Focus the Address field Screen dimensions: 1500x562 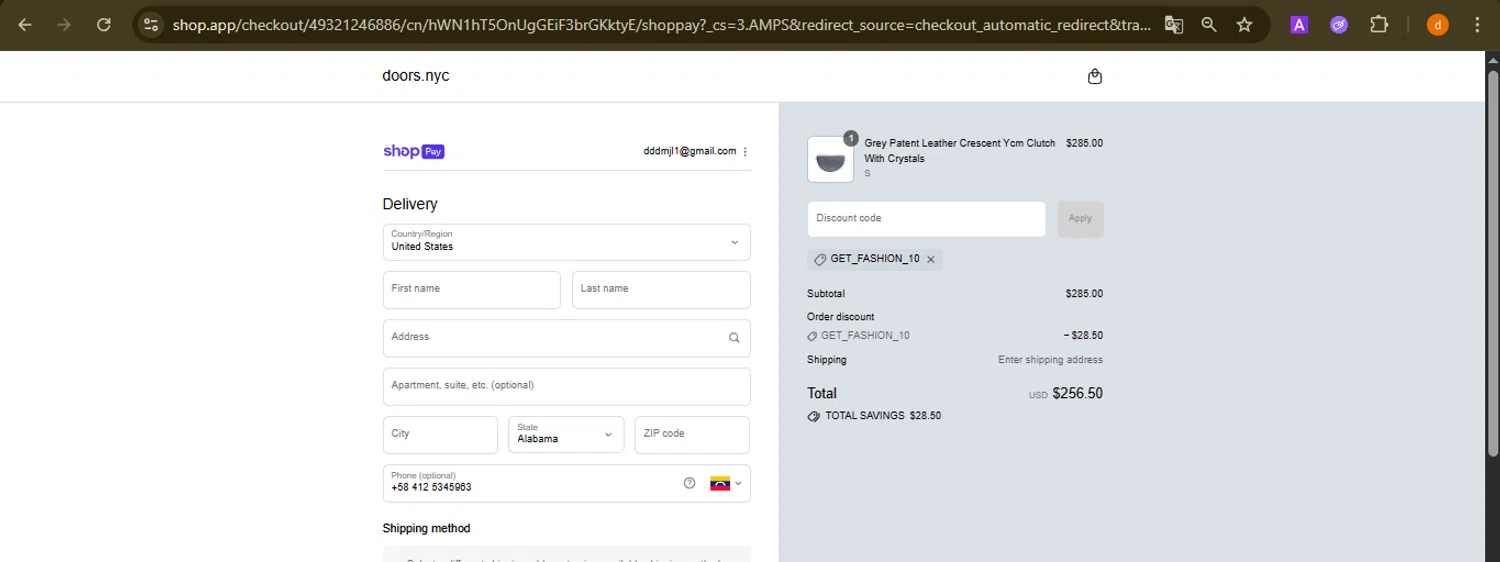coord(566,338)
